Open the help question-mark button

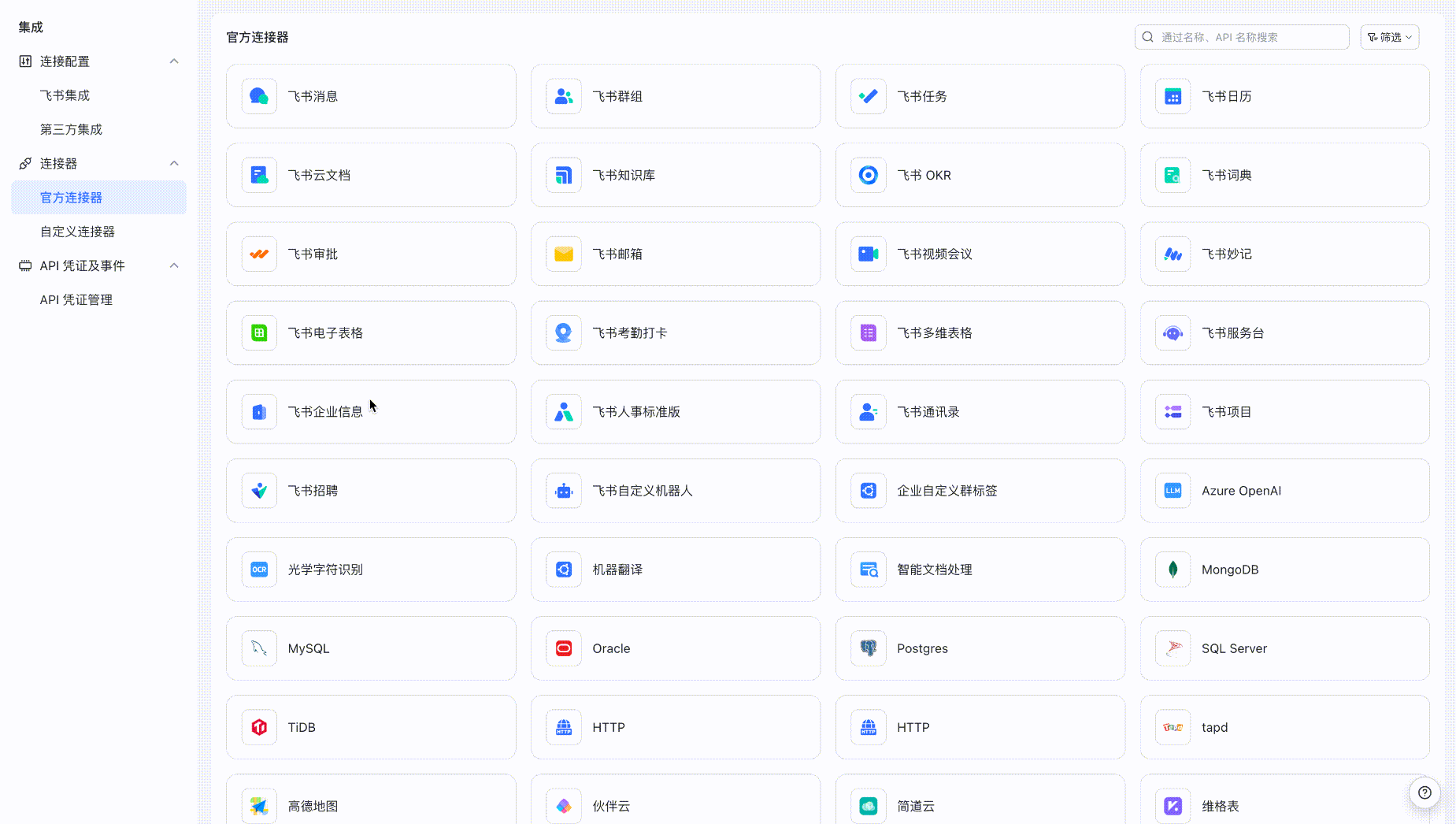pyautogui.click(x=1425, y=792)
